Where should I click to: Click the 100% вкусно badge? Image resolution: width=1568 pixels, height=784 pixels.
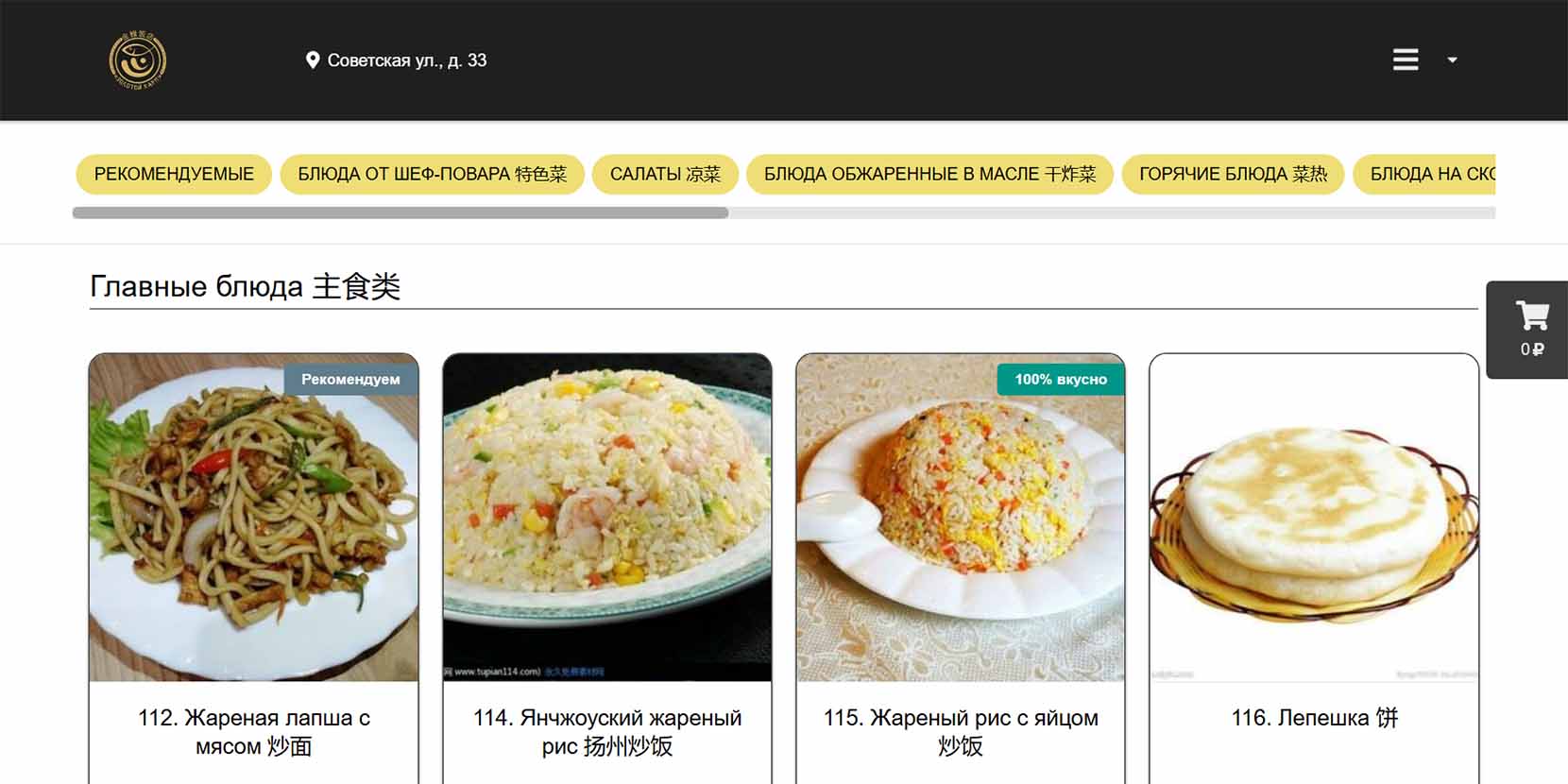(1061, 380)
